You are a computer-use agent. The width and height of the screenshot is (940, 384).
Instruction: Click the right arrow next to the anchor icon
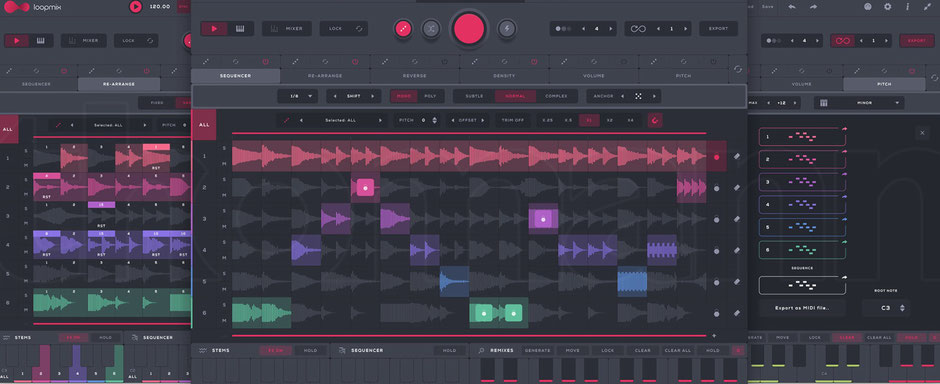[654, 96]
